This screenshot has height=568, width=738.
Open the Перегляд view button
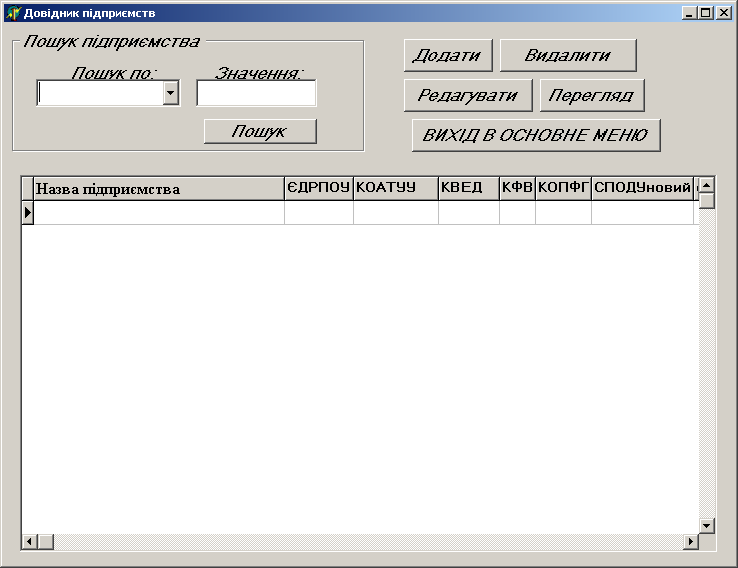(592, 96)
